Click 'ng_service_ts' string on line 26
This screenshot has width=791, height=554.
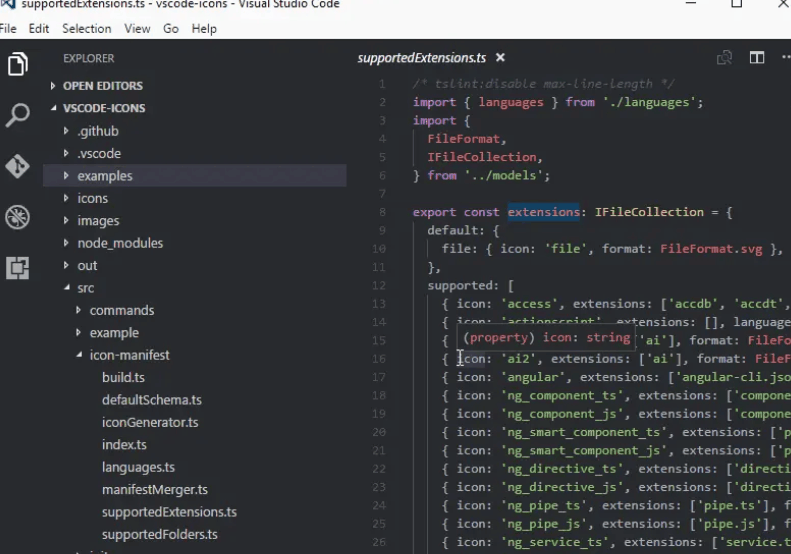pos(554,542)
